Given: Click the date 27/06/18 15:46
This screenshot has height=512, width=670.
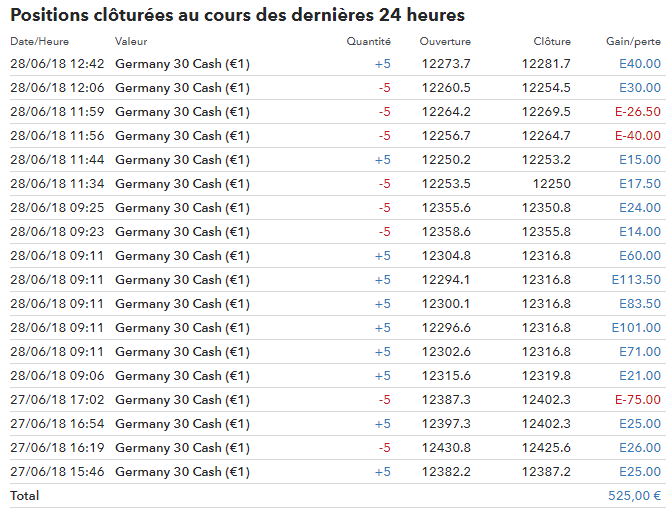Looking at the screenshot, I should point(57,471).
